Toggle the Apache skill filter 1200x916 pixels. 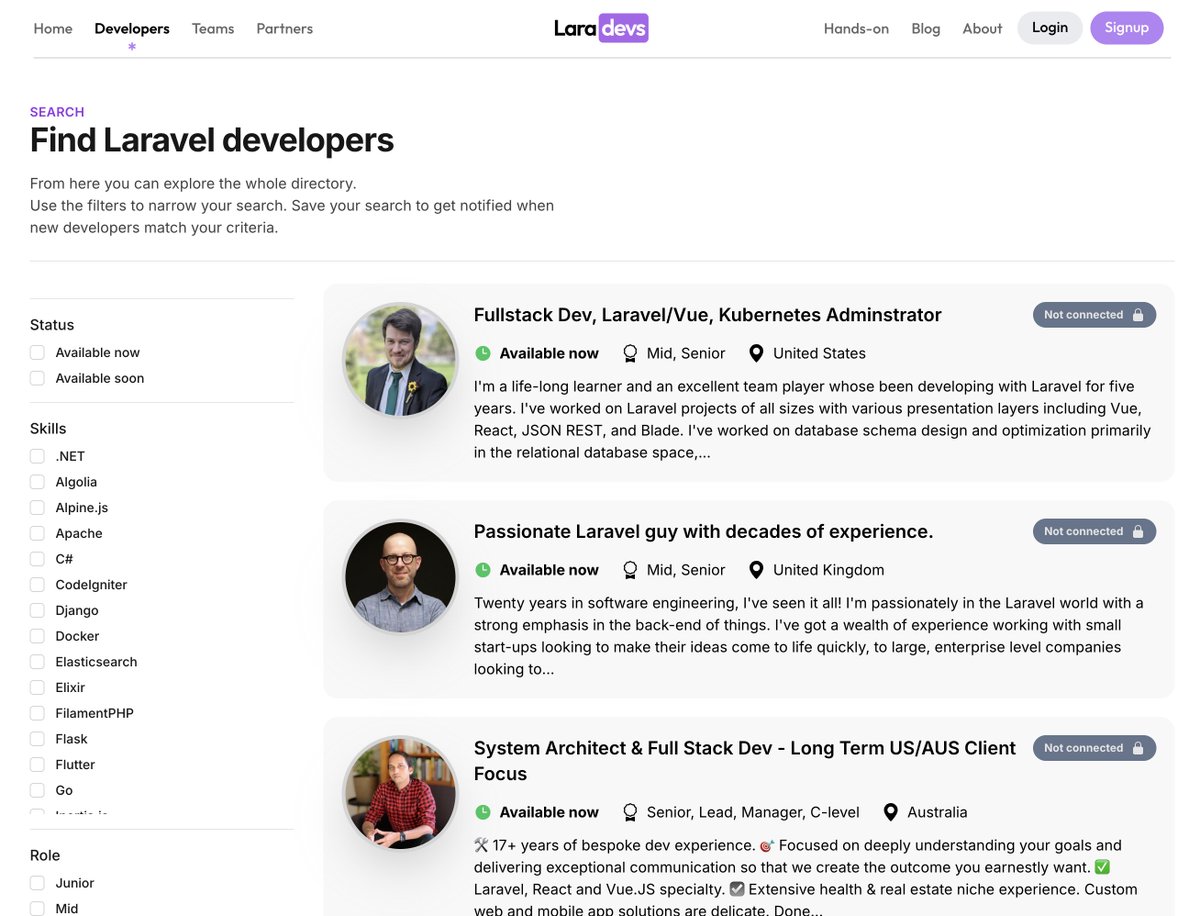(37, 533)
